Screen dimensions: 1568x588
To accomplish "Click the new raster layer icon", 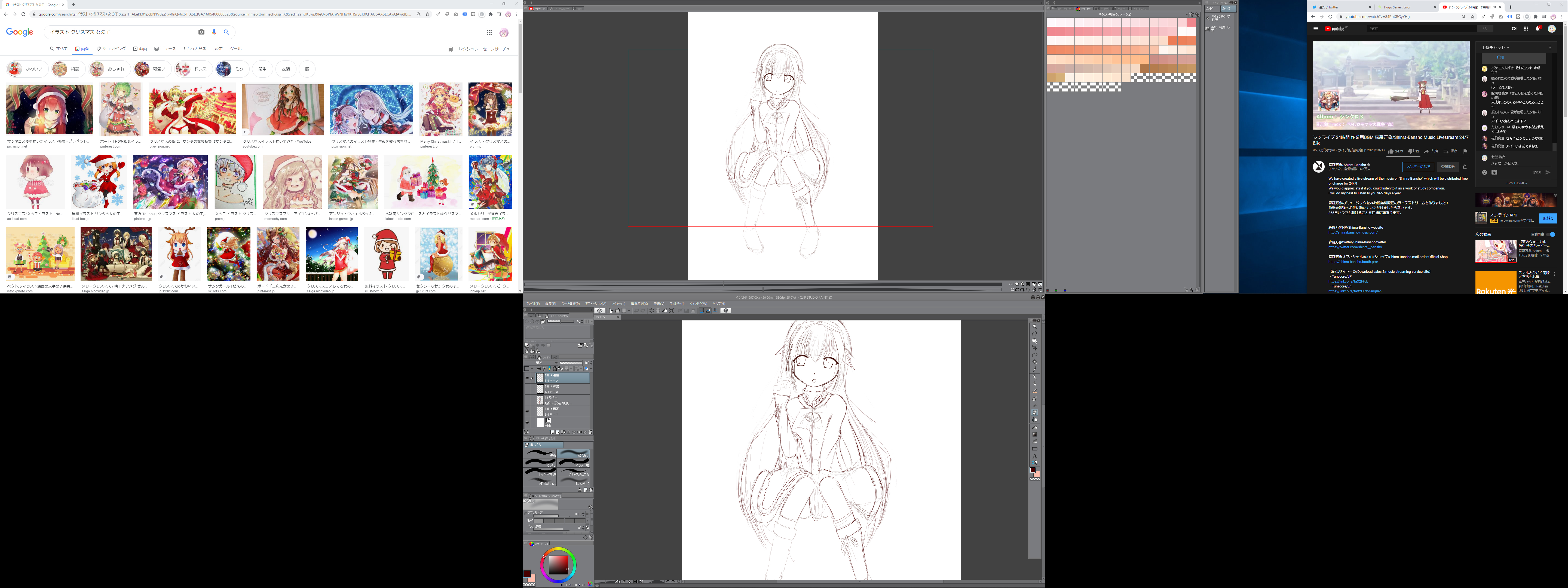I will (x=553, y=432).
